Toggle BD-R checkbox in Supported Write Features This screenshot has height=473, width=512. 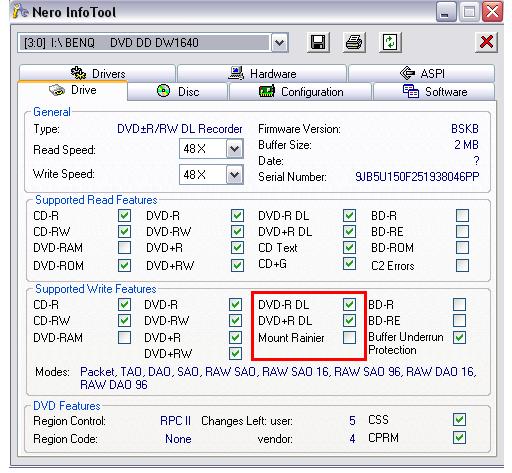point(459,304)
